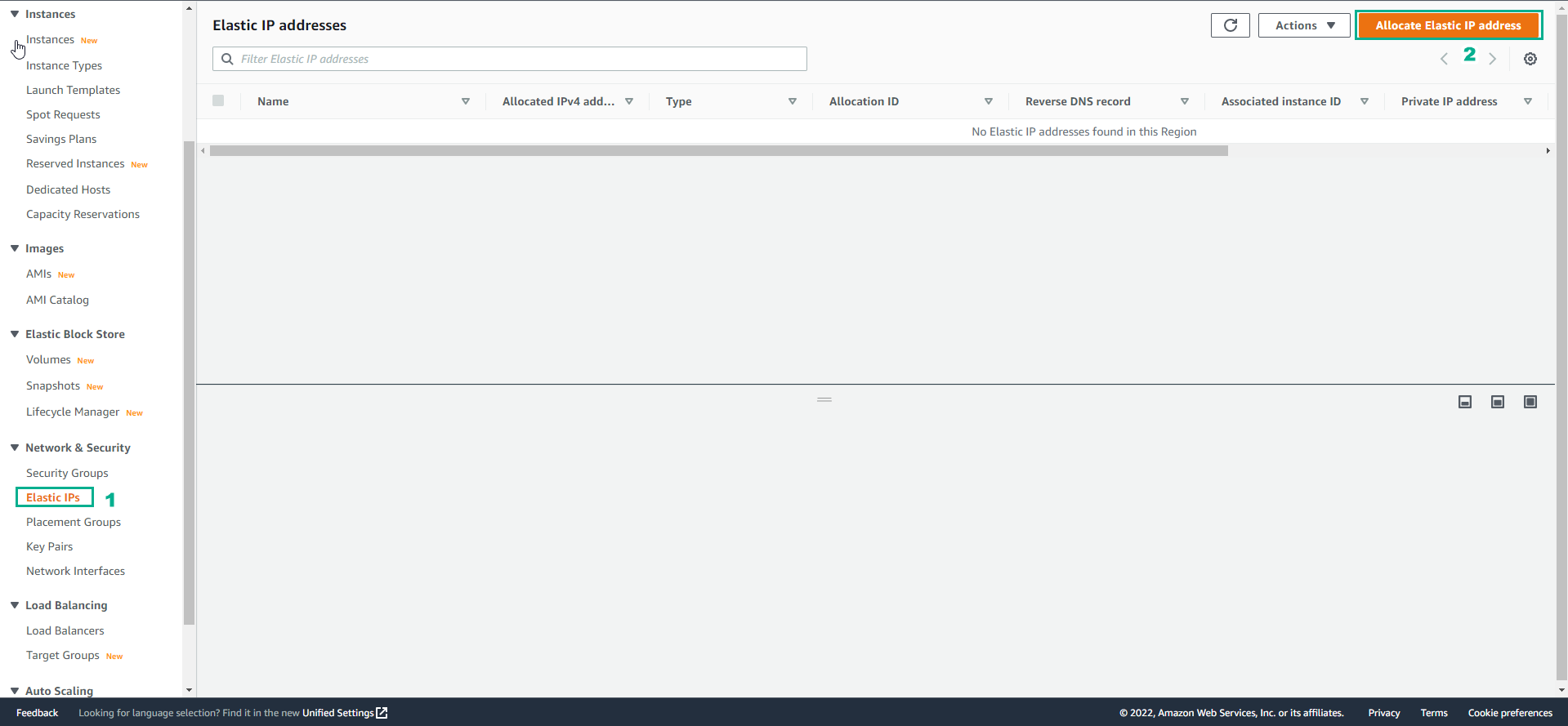Go to previous page arrow
The height and width of the screenshot is (726, 1568).
click(x=1444, y=59)
